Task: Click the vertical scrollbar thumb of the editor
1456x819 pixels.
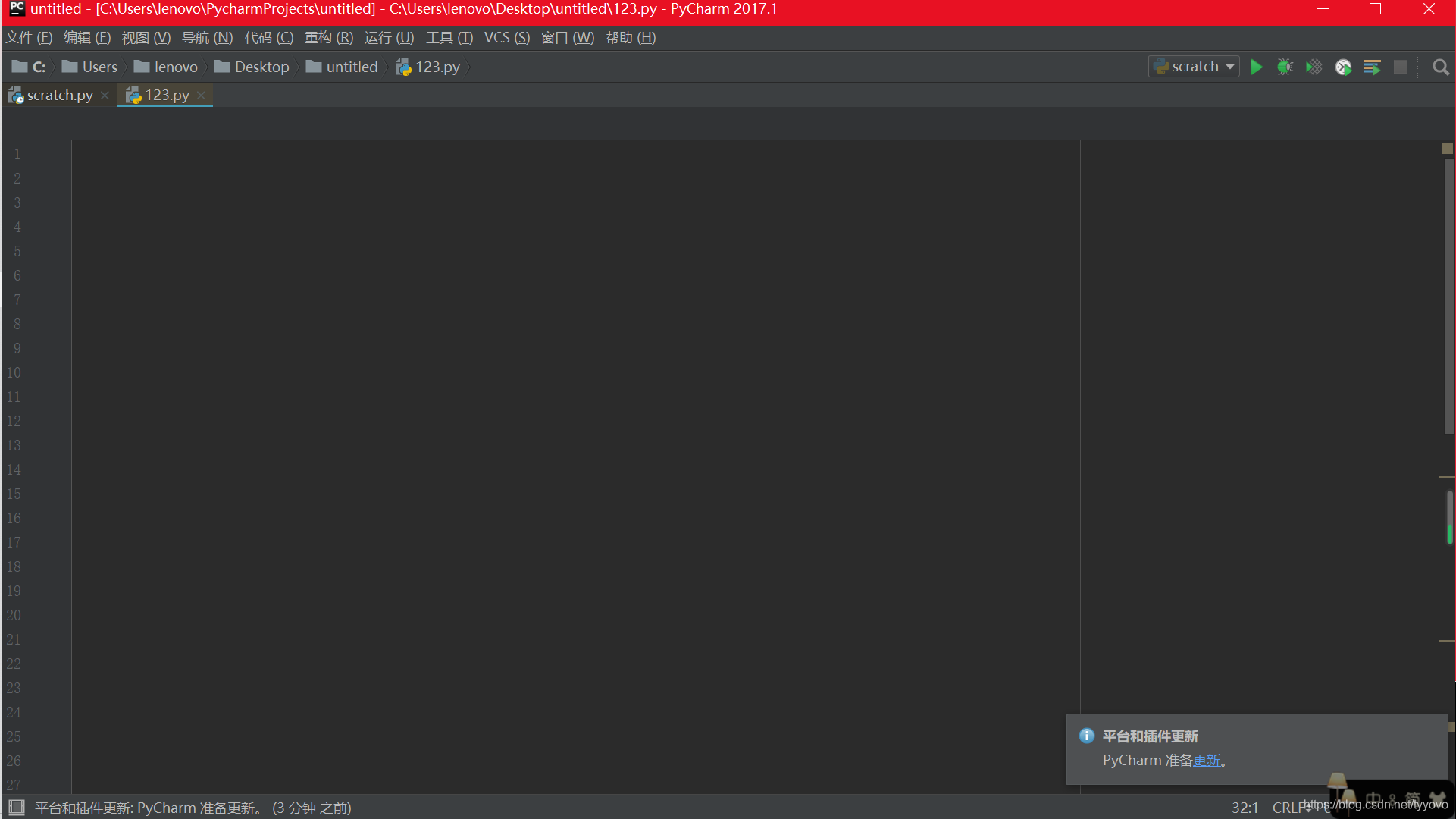Action: coord(1448,296)
